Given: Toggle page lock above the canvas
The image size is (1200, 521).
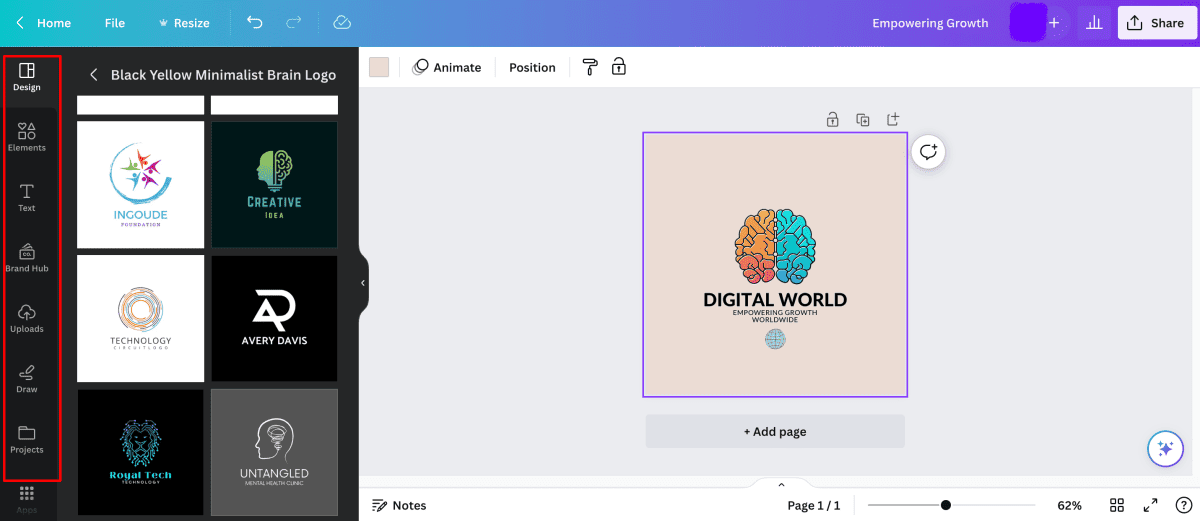Looking at the screenshot, I should coord(832,120).
